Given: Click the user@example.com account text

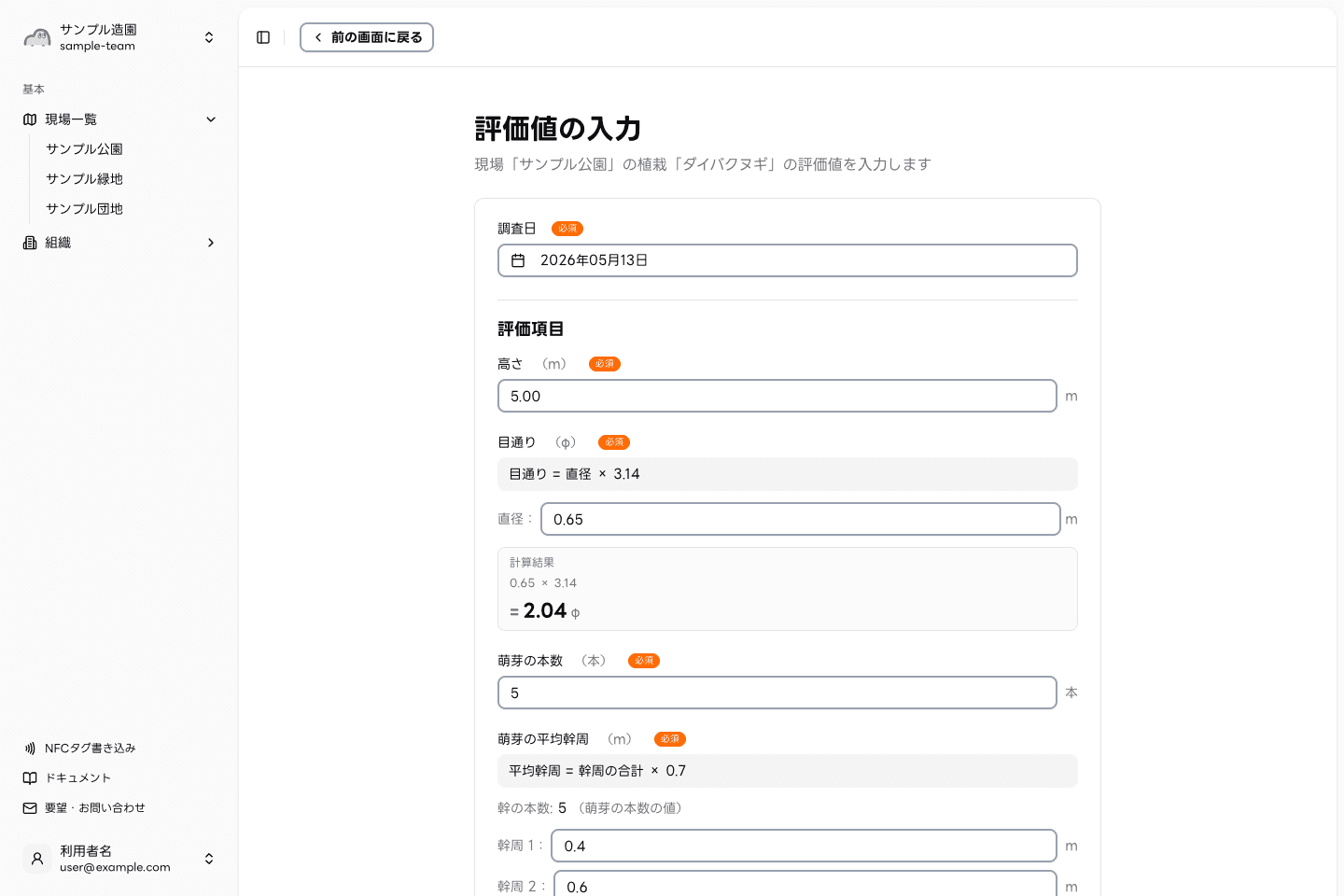Looking at the screenshot, I should pyautogui.click(x=115, y=867).
